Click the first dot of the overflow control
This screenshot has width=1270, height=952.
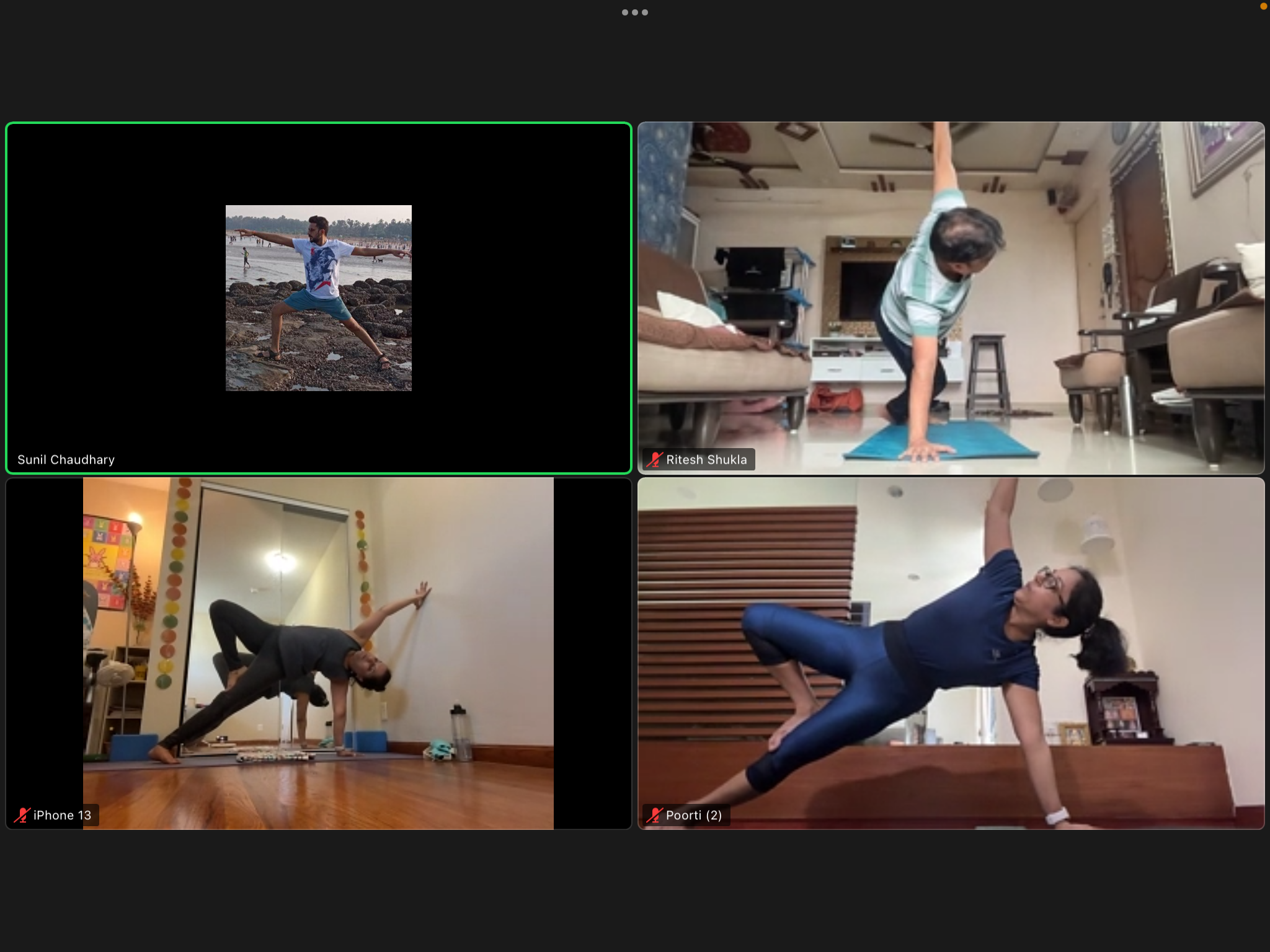pyautogui.click(x=625, y=12)
